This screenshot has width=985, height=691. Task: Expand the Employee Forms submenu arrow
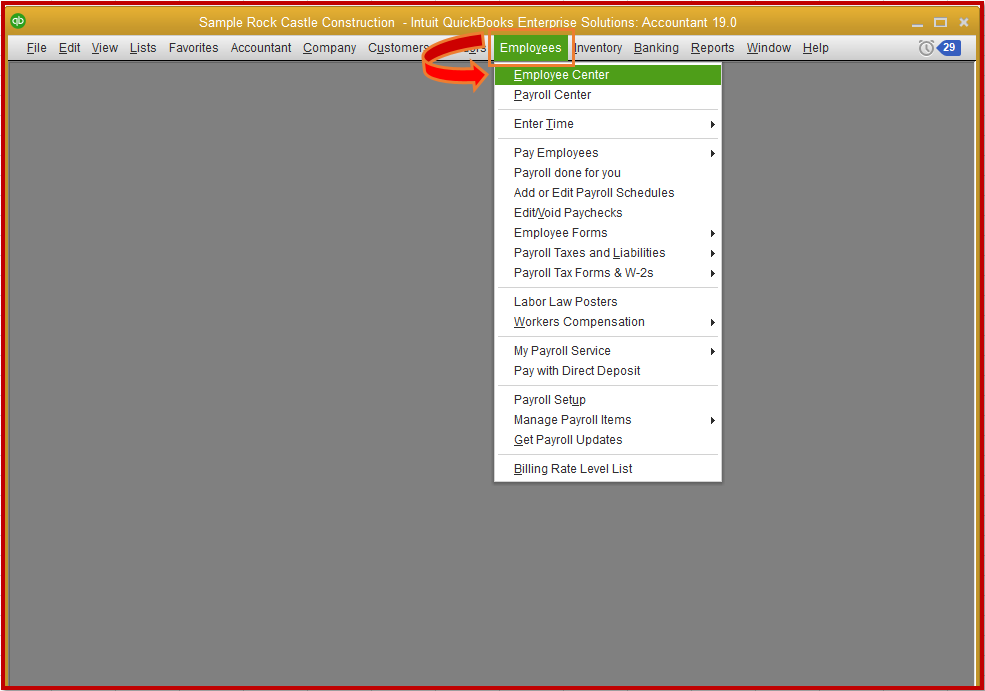point(712,234)
